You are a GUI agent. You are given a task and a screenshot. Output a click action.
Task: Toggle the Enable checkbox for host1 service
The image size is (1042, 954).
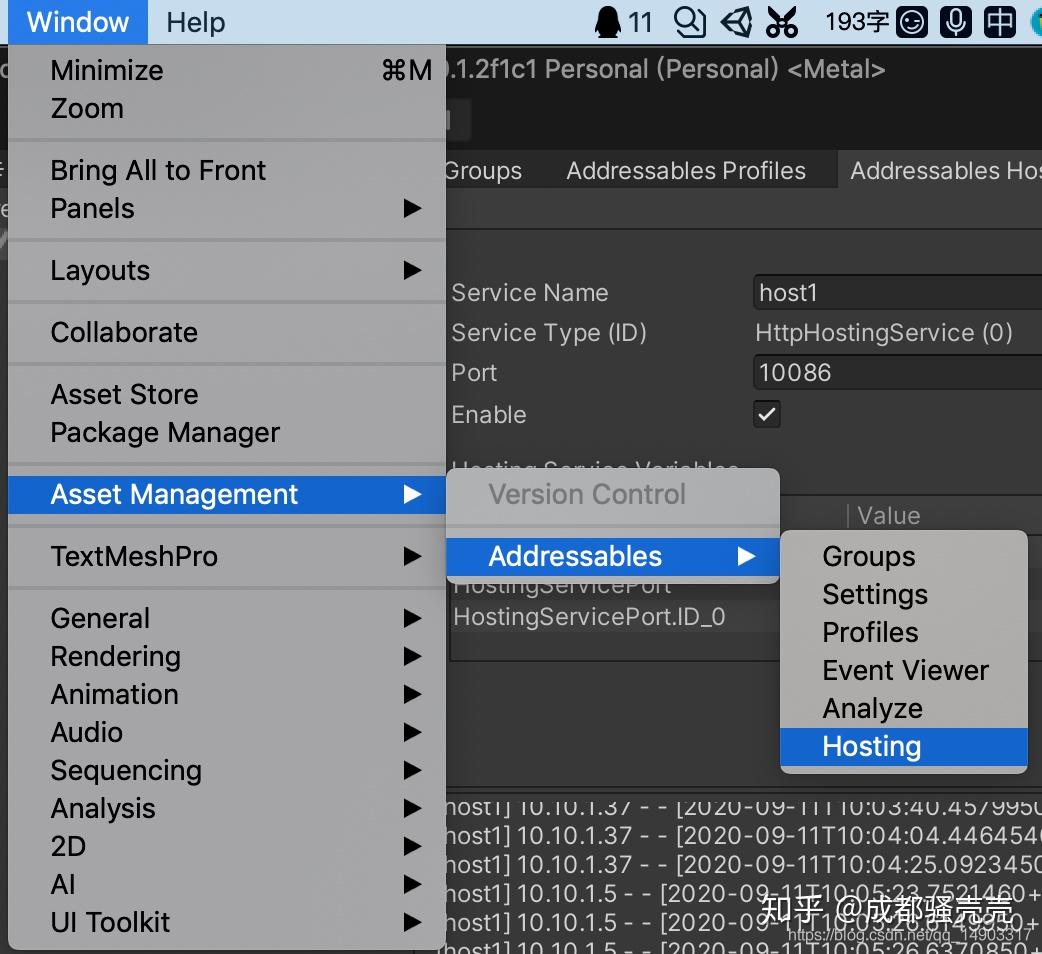click(x=766, y=414)
